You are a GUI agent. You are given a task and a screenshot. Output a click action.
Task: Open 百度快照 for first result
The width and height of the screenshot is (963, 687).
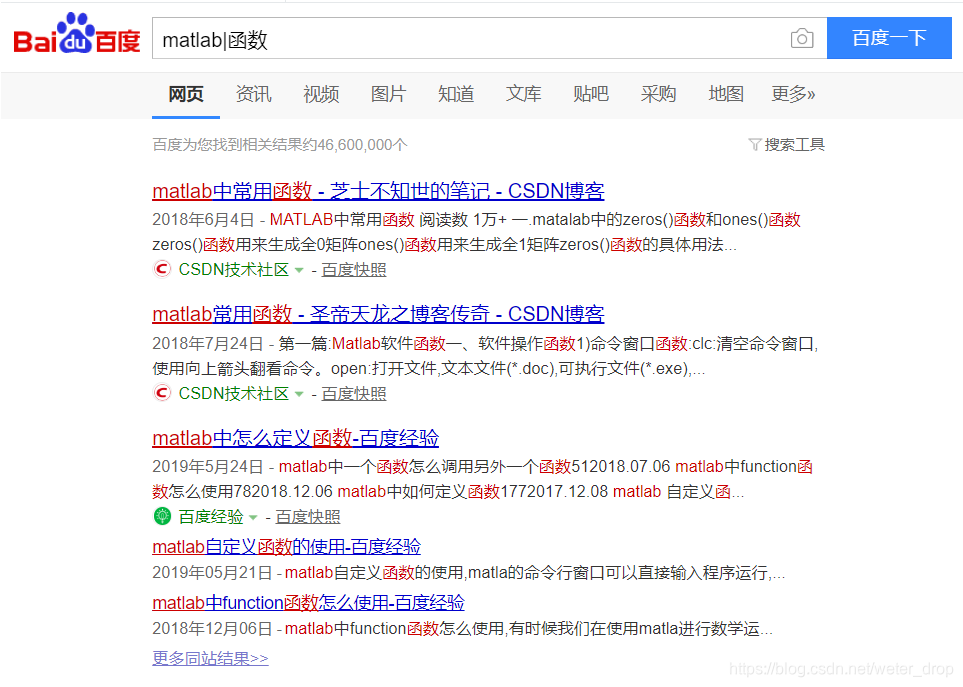point(354,270)
